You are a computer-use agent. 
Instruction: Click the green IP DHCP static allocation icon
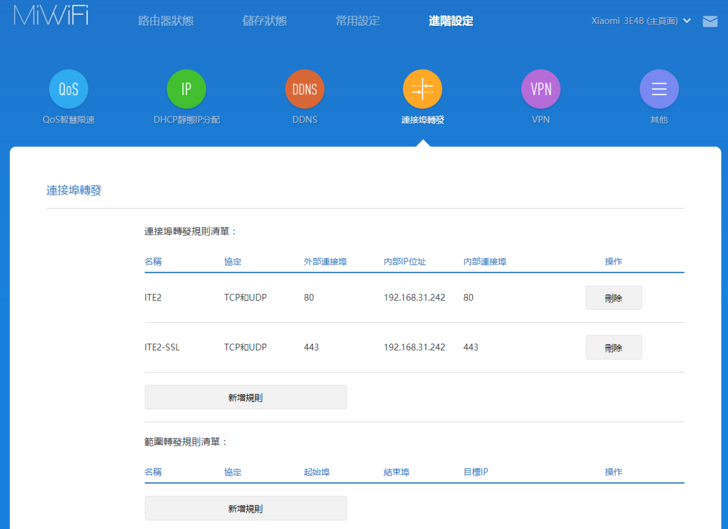tap(186, 90)
